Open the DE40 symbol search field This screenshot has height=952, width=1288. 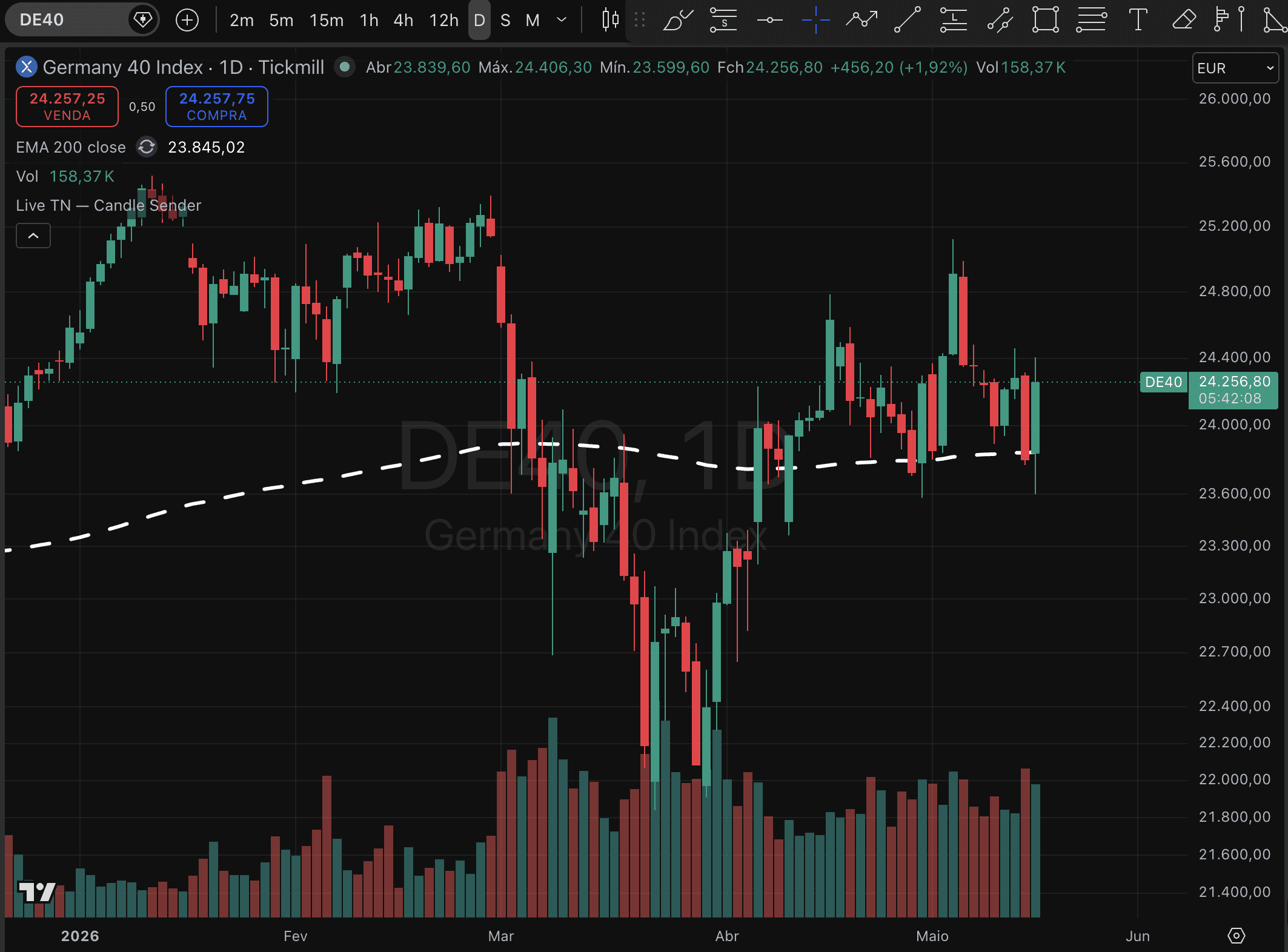tap(67, 20)
